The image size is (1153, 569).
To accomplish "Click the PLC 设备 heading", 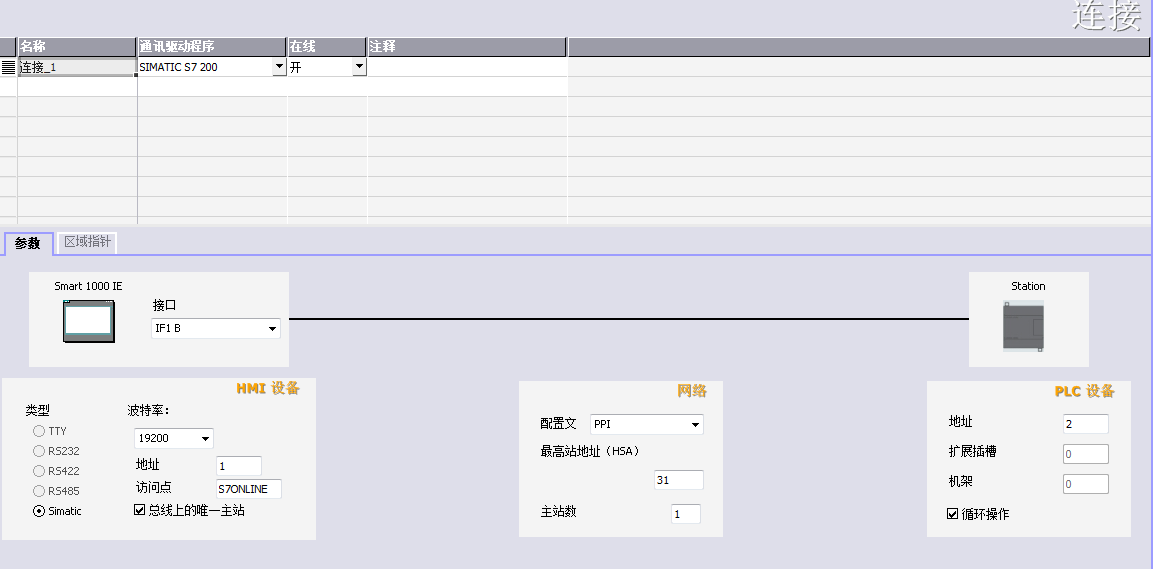I will [1085, 391].
